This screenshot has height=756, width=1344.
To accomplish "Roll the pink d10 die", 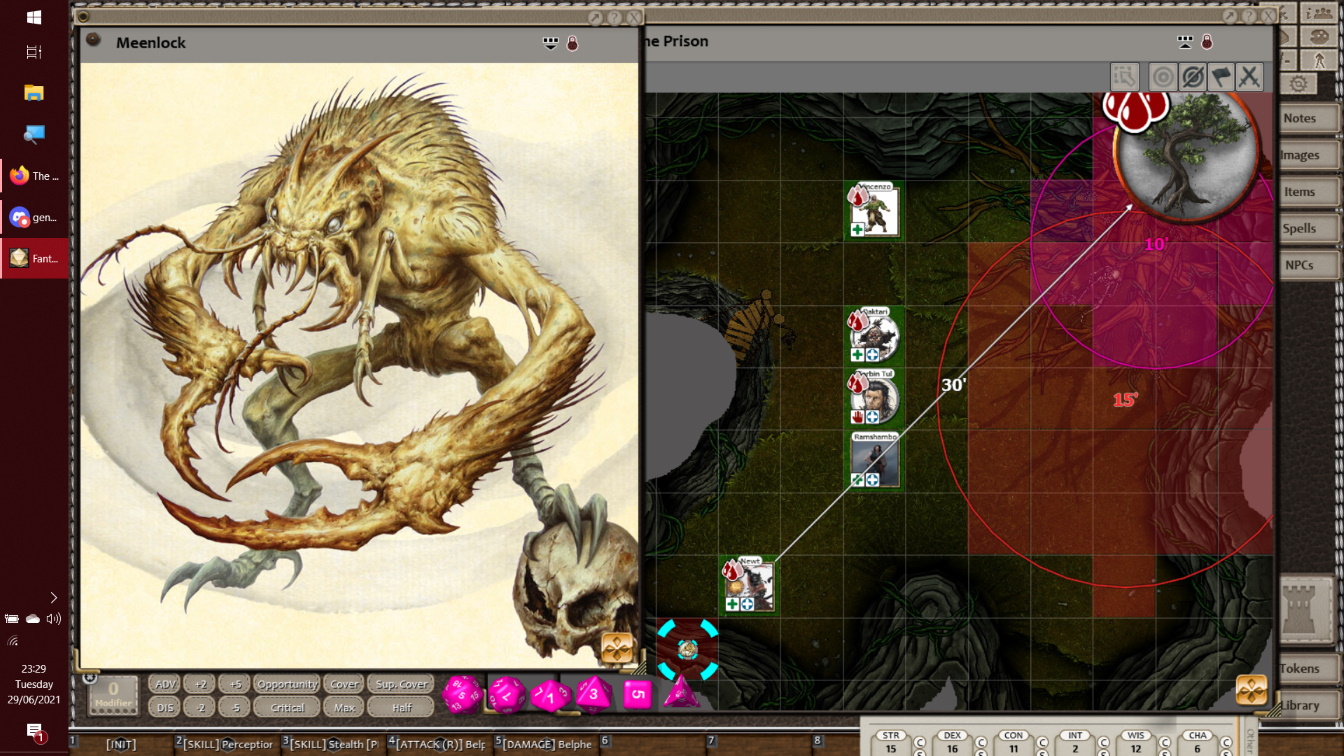I will pos(550,695).
